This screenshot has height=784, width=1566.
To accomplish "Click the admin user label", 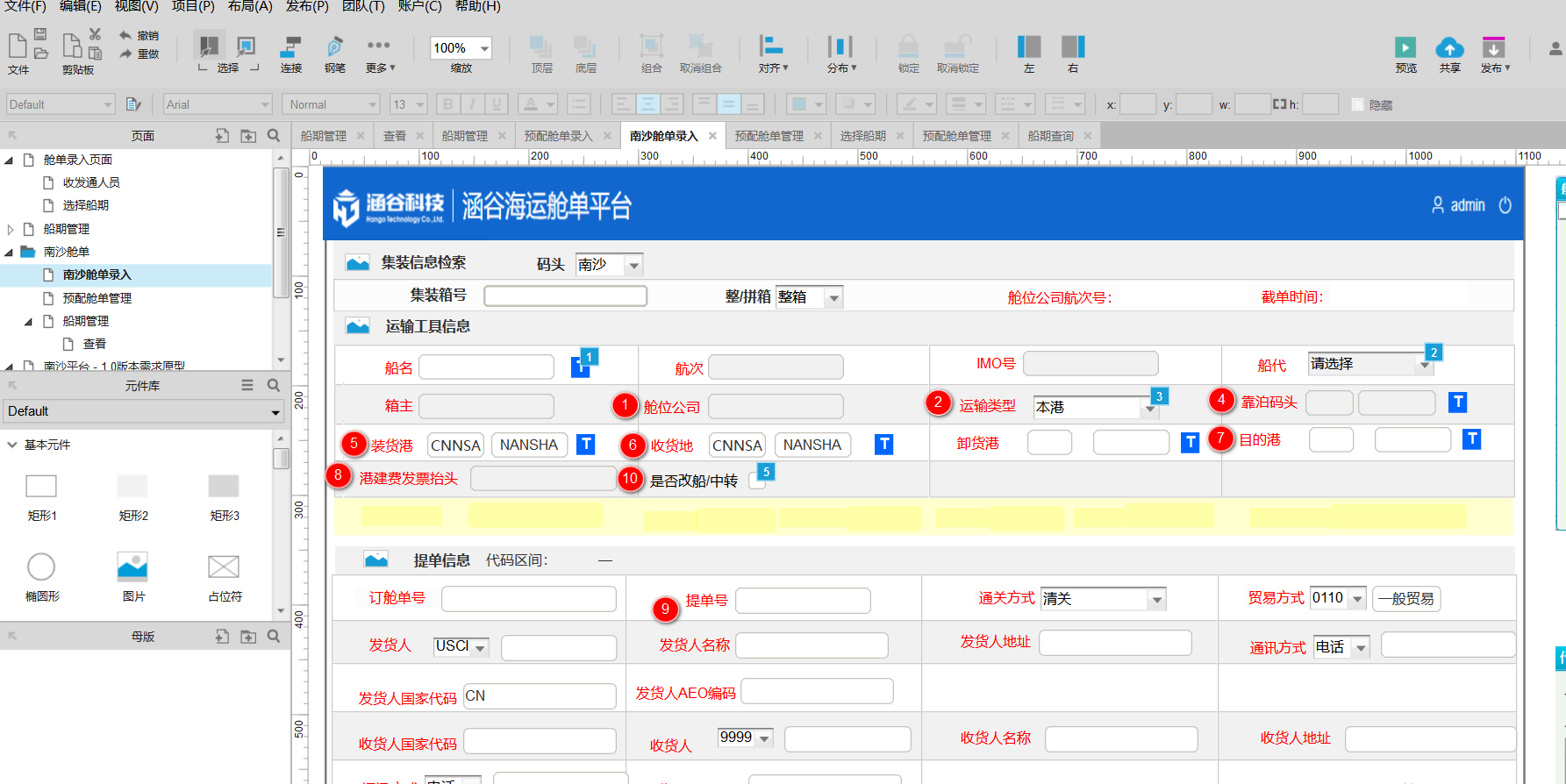I will tap(1468, 205).
